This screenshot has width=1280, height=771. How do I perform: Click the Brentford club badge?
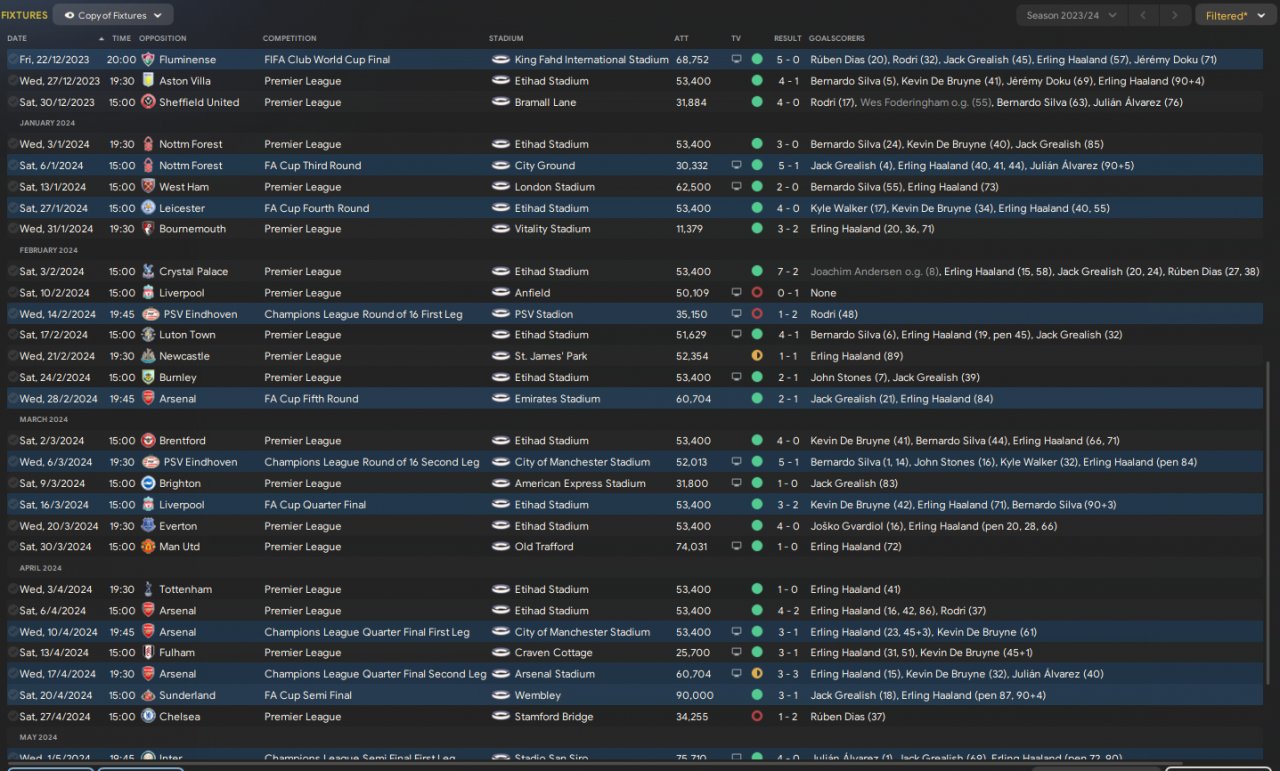point(148,441)
